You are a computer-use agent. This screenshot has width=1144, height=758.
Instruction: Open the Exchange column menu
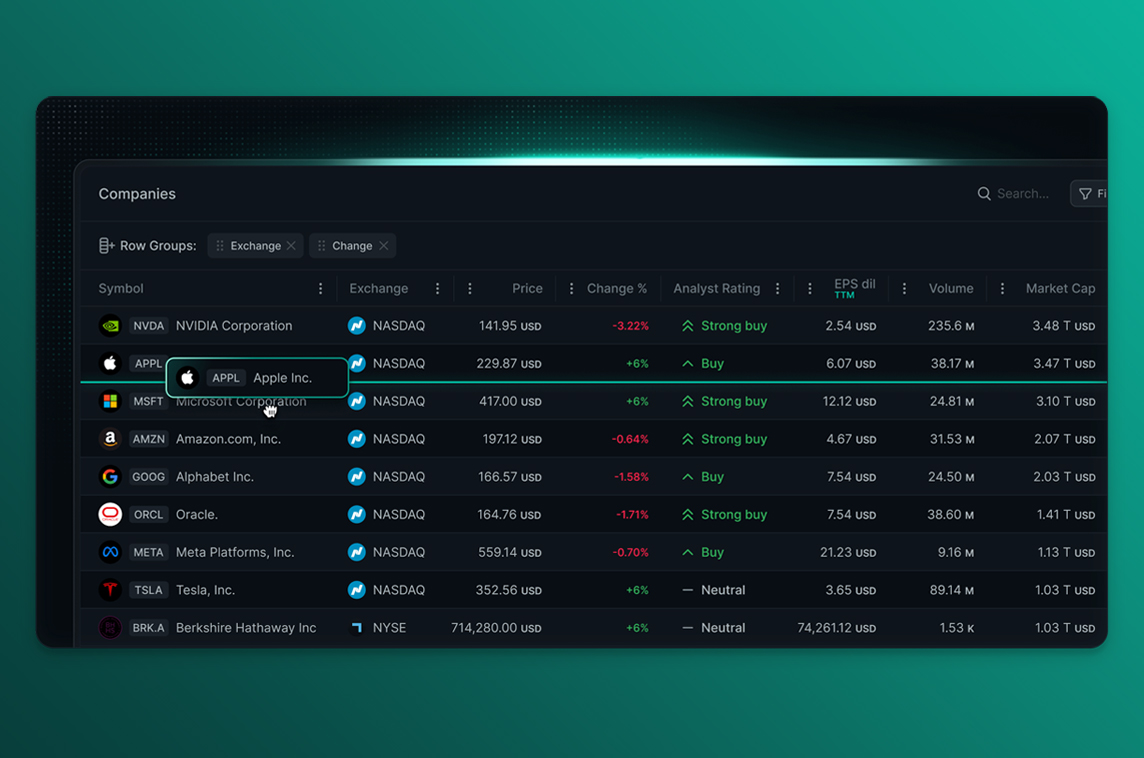pyautogui.click(x=438, y=288)
